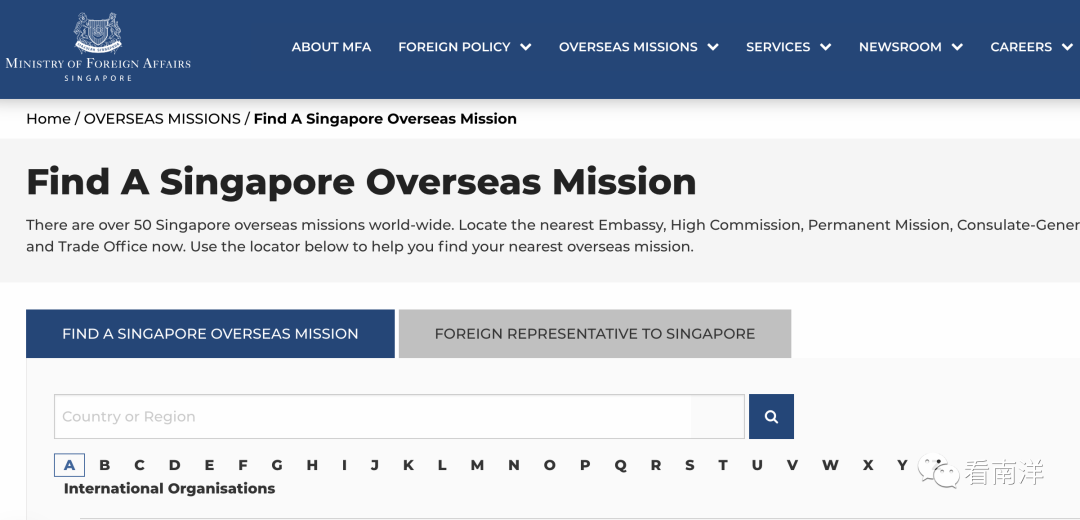
Task: Open the NEWSROOM menu
Action: [900, 47]
